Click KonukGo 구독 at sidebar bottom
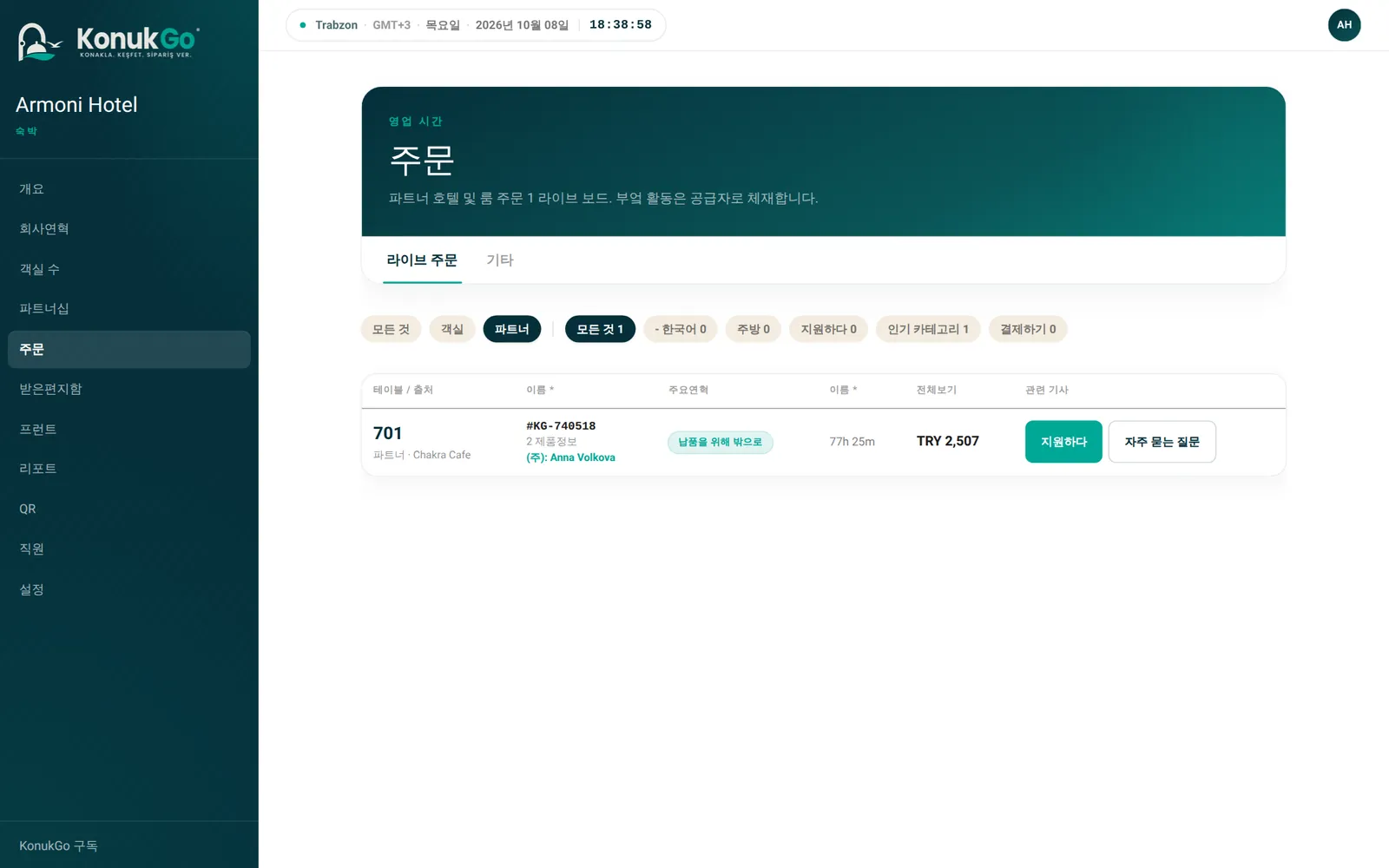Image resolution: width=1389 pixels, height=868 pixels. (x=58, y=845)
